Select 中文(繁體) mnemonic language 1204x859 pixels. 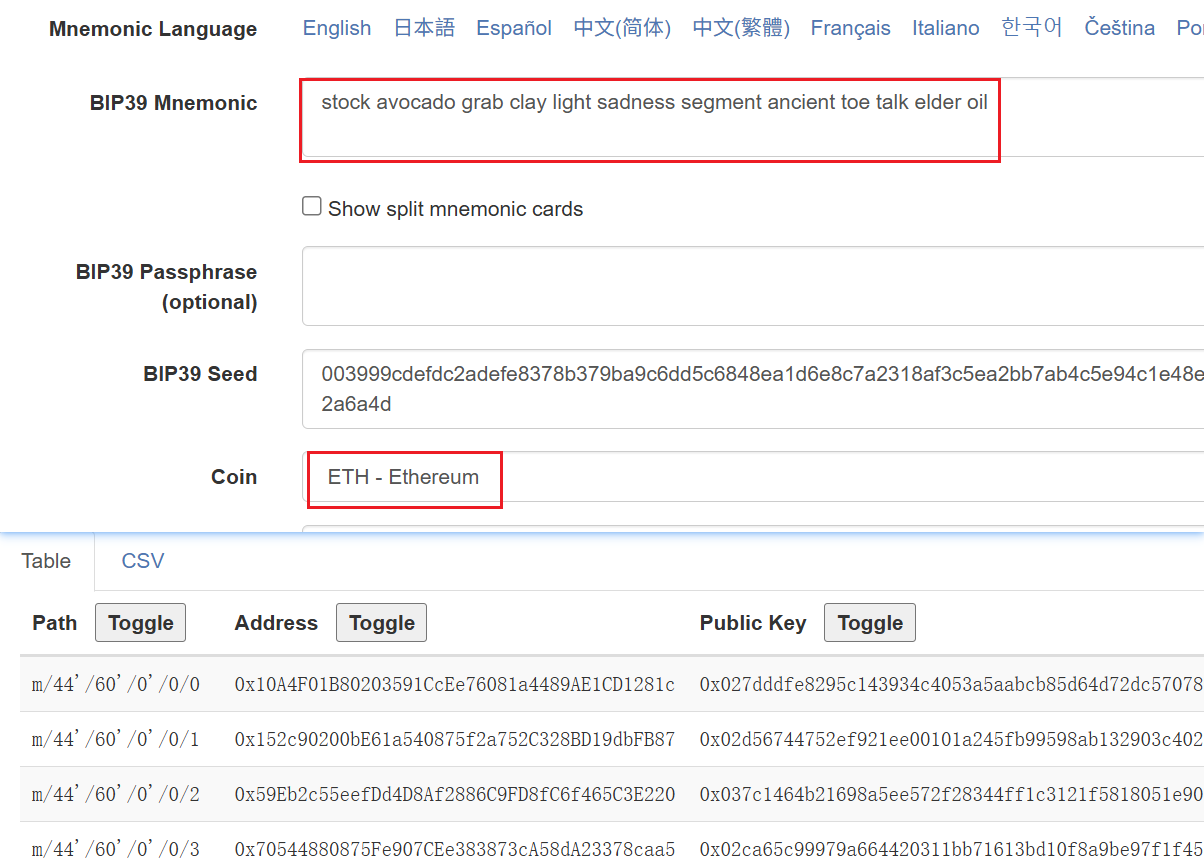[741, 28]
